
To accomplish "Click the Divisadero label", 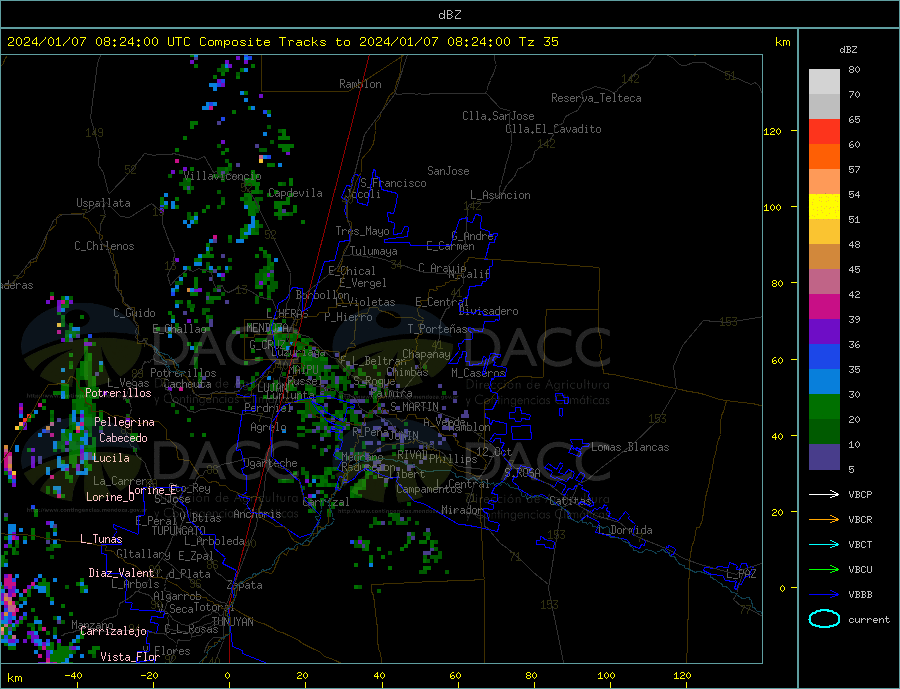I will (x=488, y=311).
